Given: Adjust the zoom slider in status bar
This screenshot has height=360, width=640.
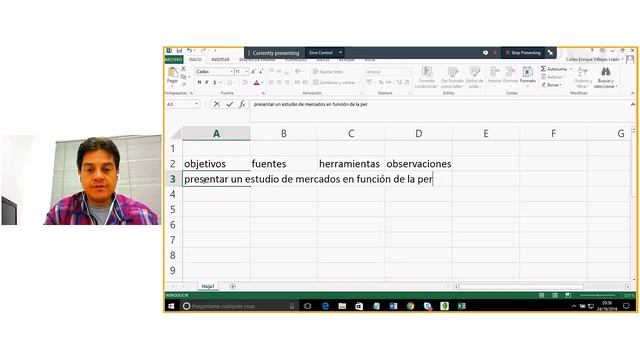Looking at the screenshot, I should (x=598, y=296).
